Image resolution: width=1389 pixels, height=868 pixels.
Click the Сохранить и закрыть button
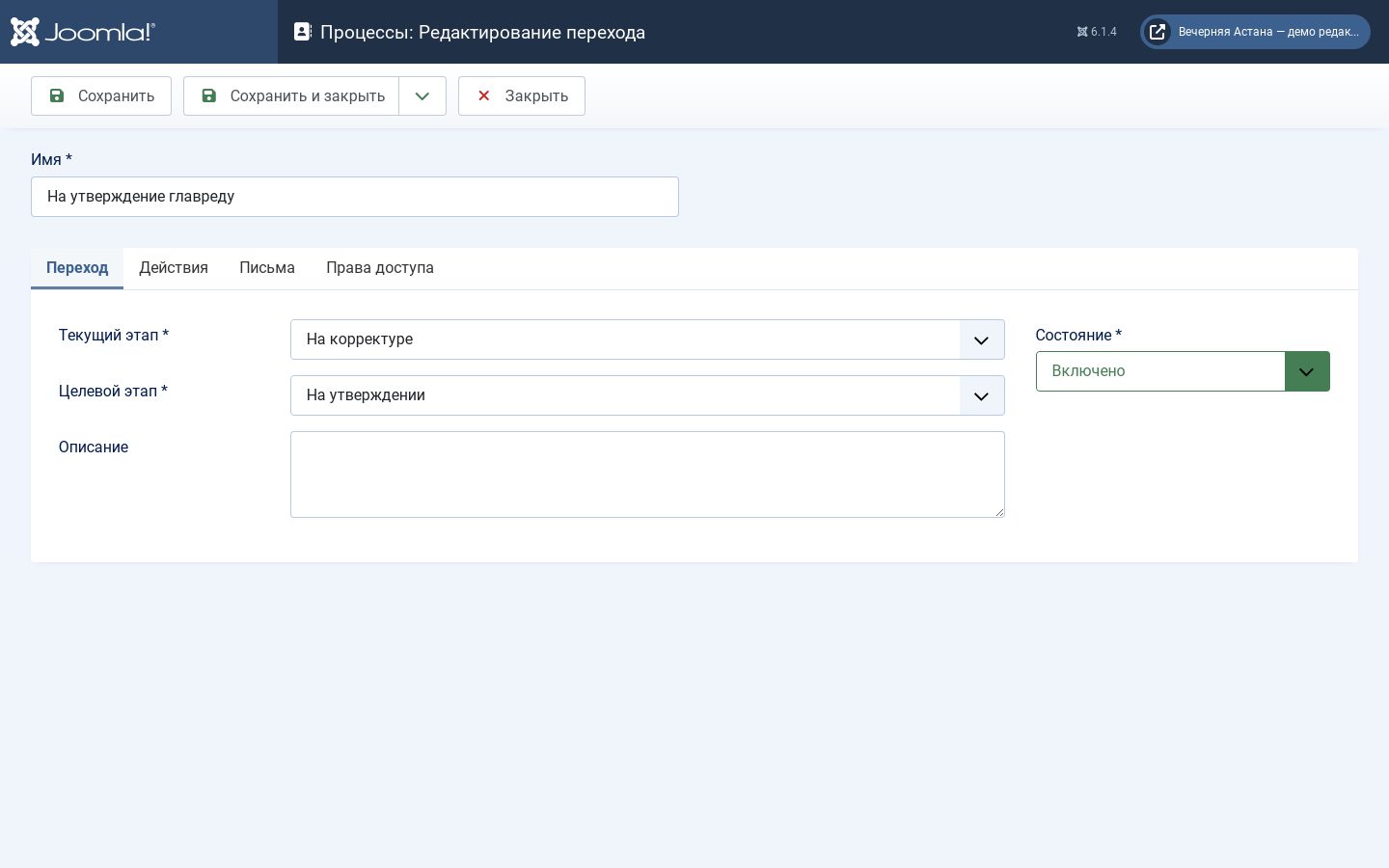pos(291,96)
